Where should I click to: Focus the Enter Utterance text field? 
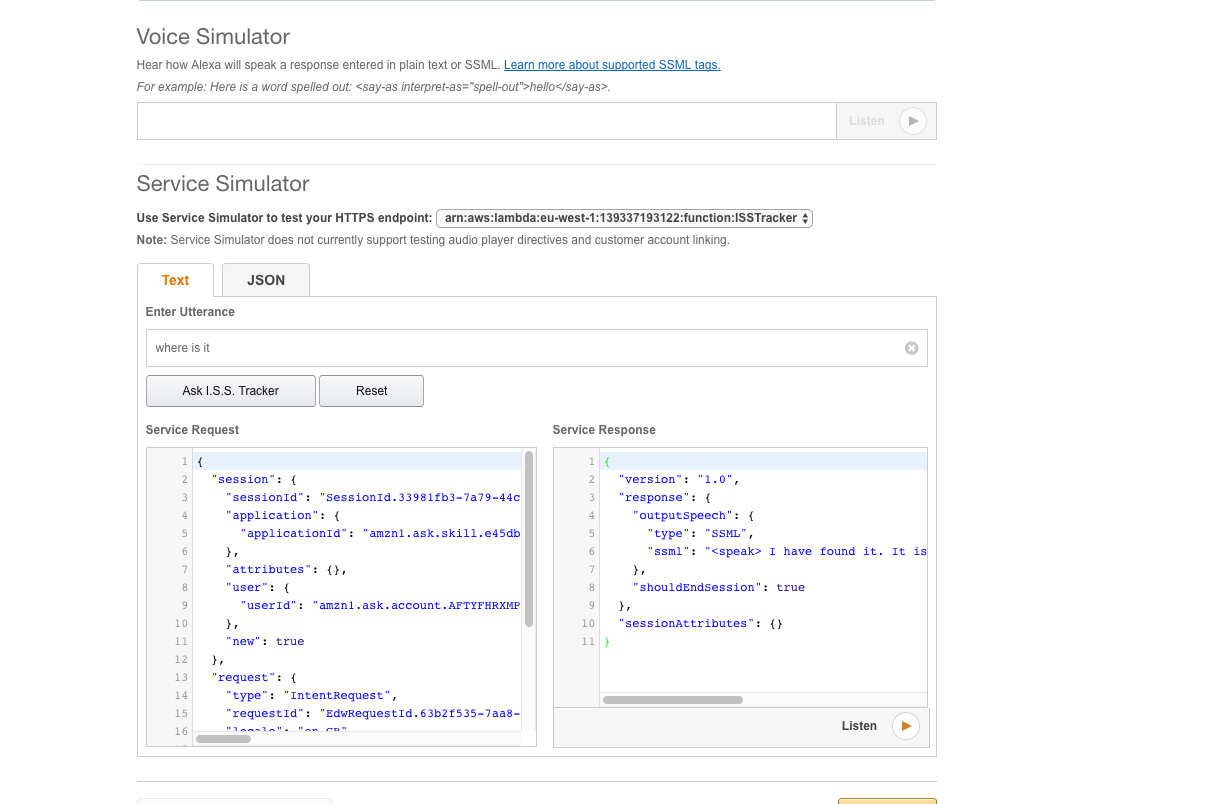pos(520,348)
